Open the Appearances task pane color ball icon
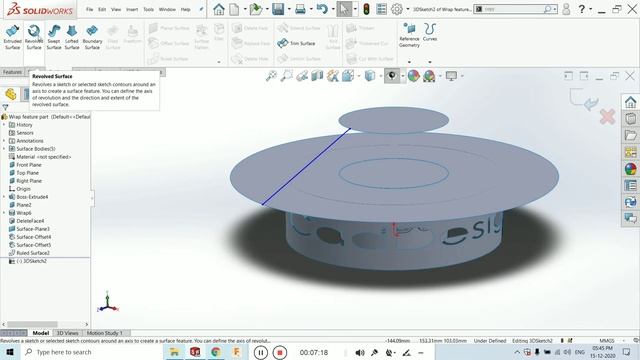The height and width of the screenshot is (360, 640). point(631,169)
